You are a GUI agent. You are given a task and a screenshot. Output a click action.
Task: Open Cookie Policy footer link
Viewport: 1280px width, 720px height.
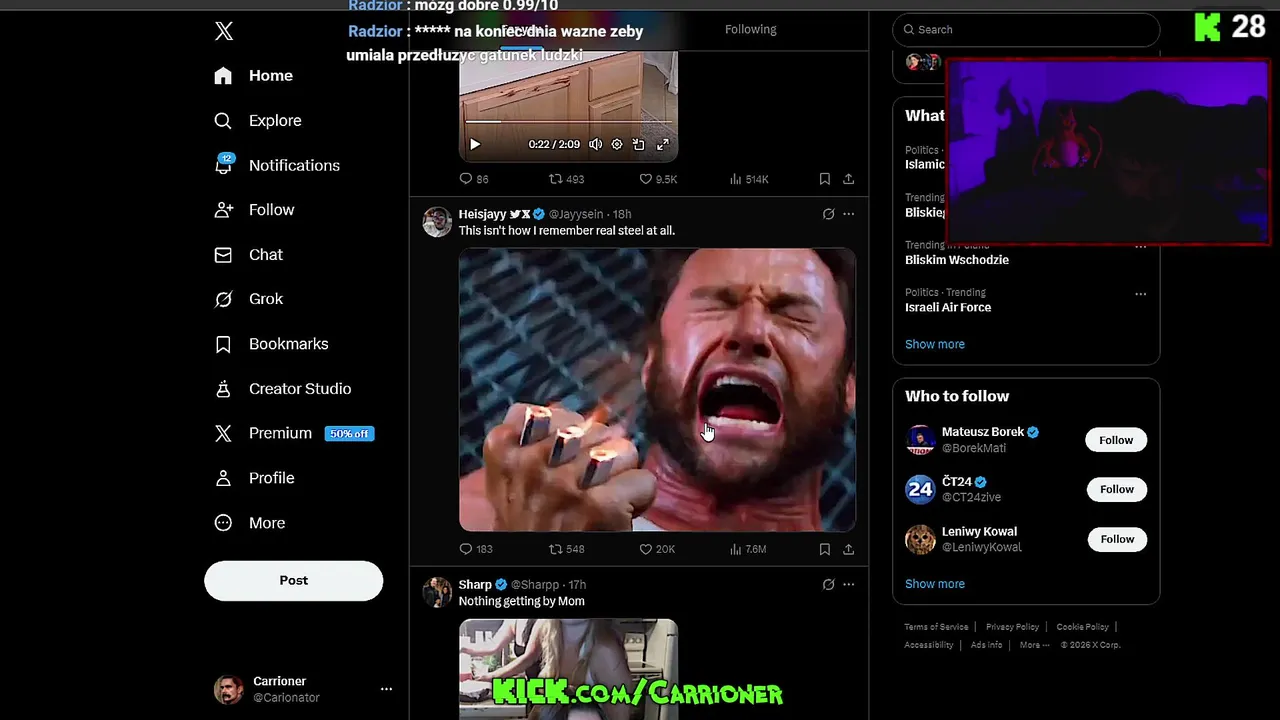point(1082,627)
